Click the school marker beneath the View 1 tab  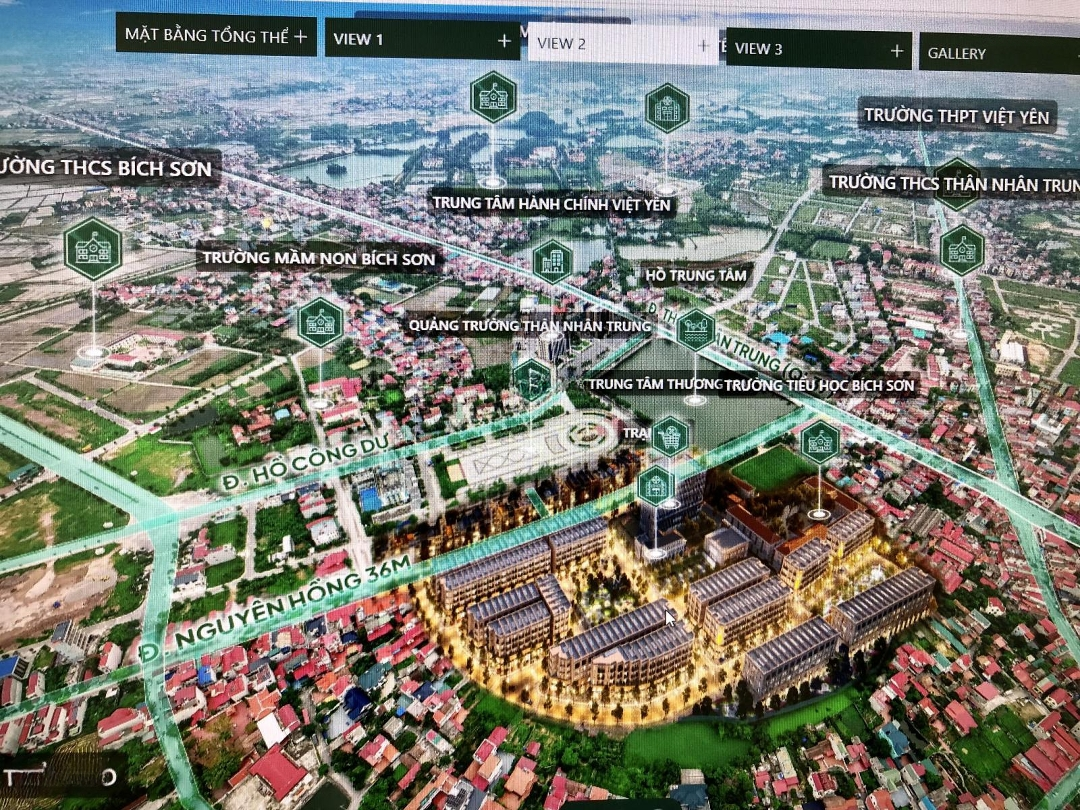click(493, 97)
